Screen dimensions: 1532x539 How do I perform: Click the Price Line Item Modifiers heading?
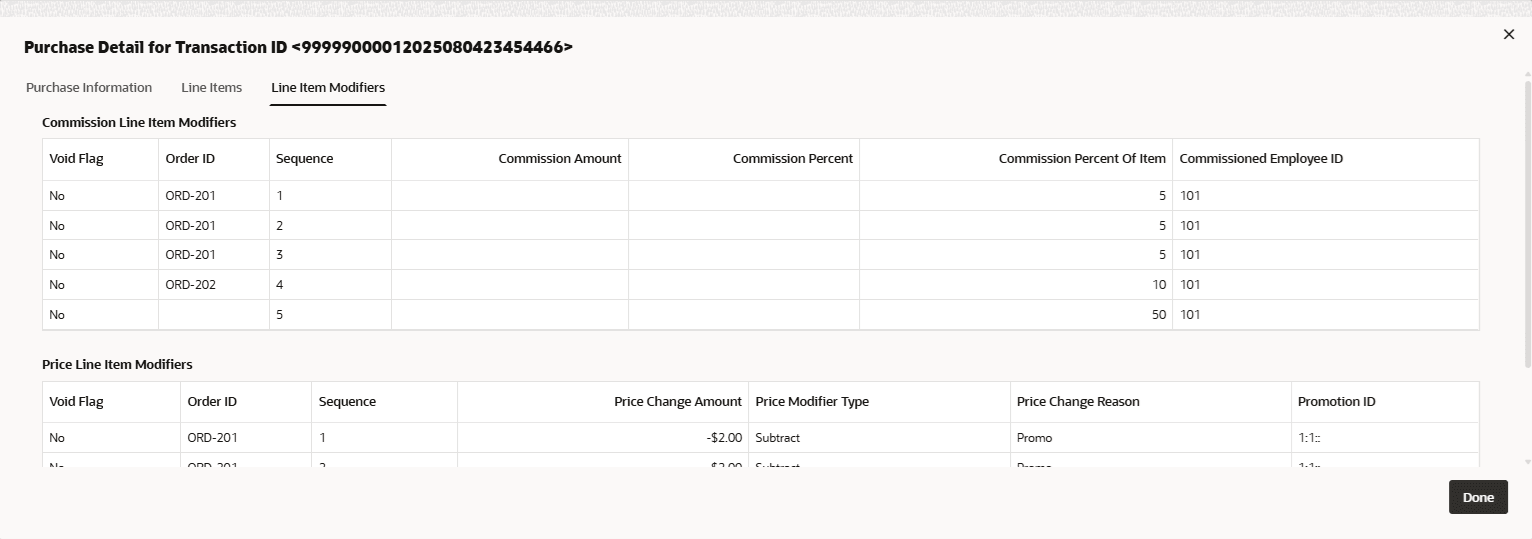(117, 364)
